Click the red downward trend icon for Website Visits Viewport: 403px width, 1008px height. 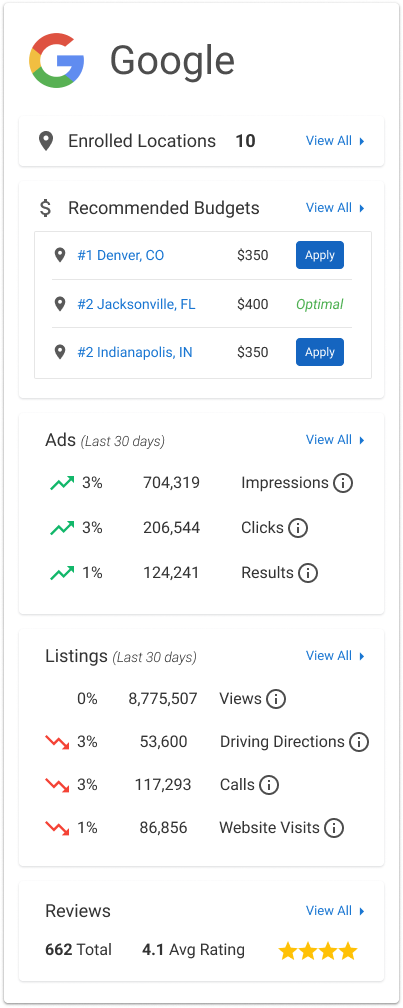pyautogui.click(x=57, y=828)
